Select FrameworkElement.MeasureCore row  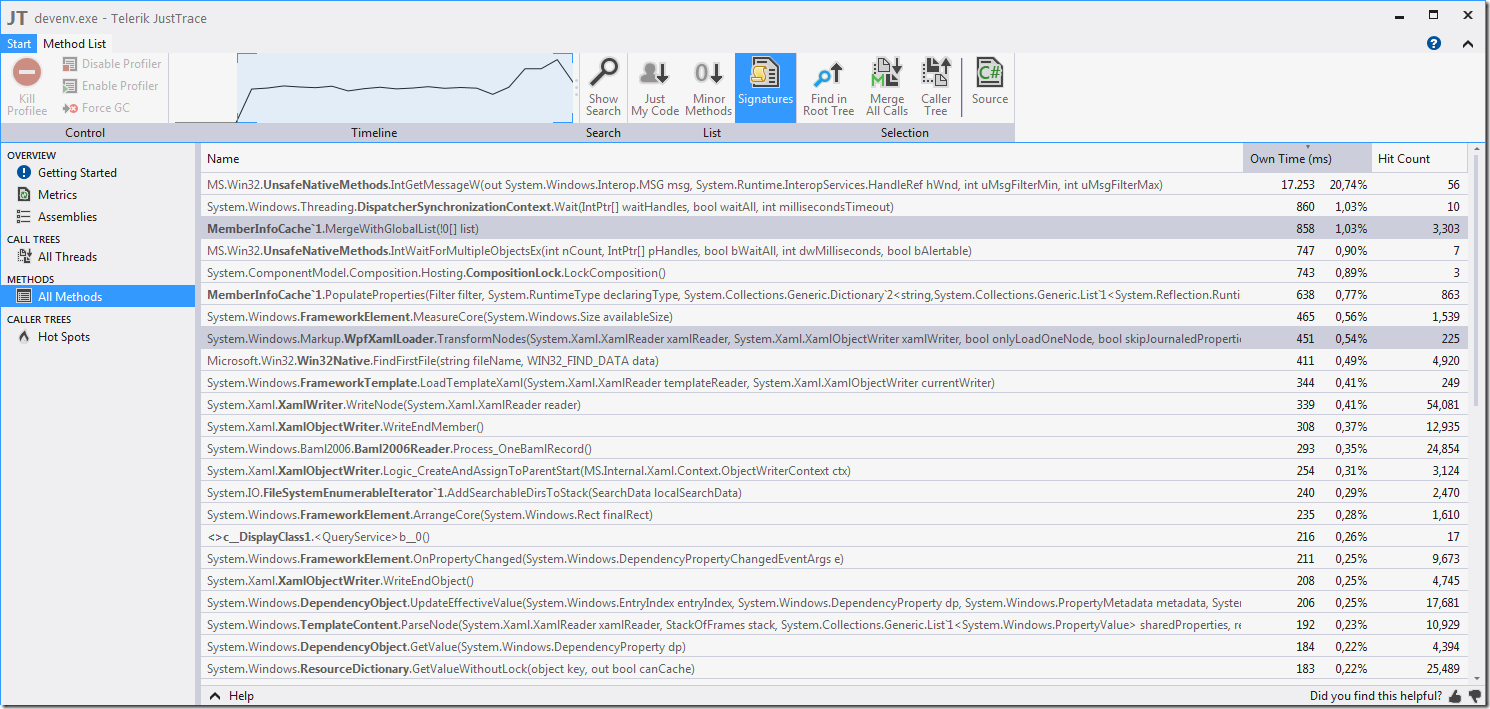point(835,317)
